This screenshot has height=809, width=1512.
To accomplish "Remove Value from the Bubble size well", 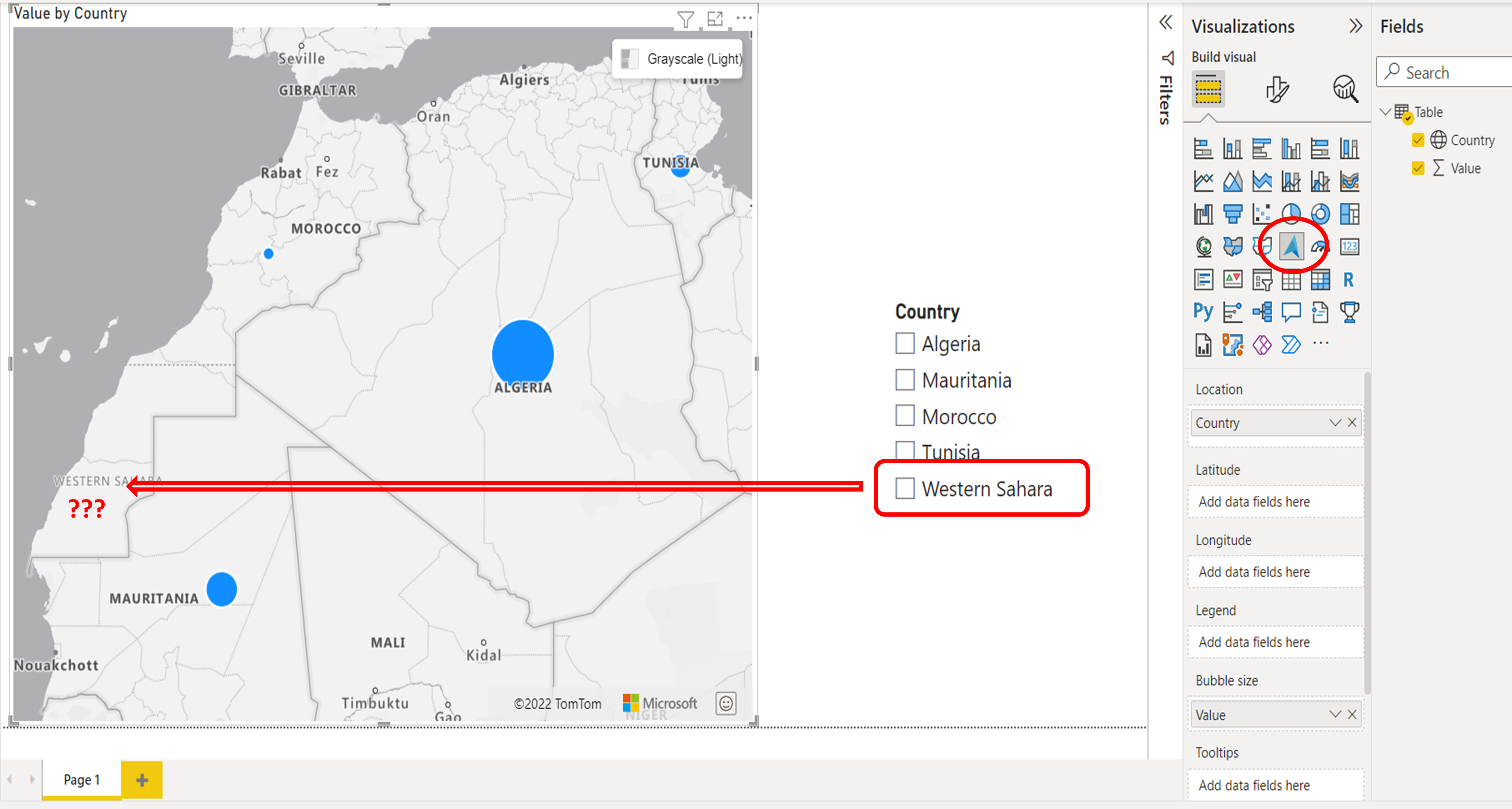I will (x=1352, y=714).
